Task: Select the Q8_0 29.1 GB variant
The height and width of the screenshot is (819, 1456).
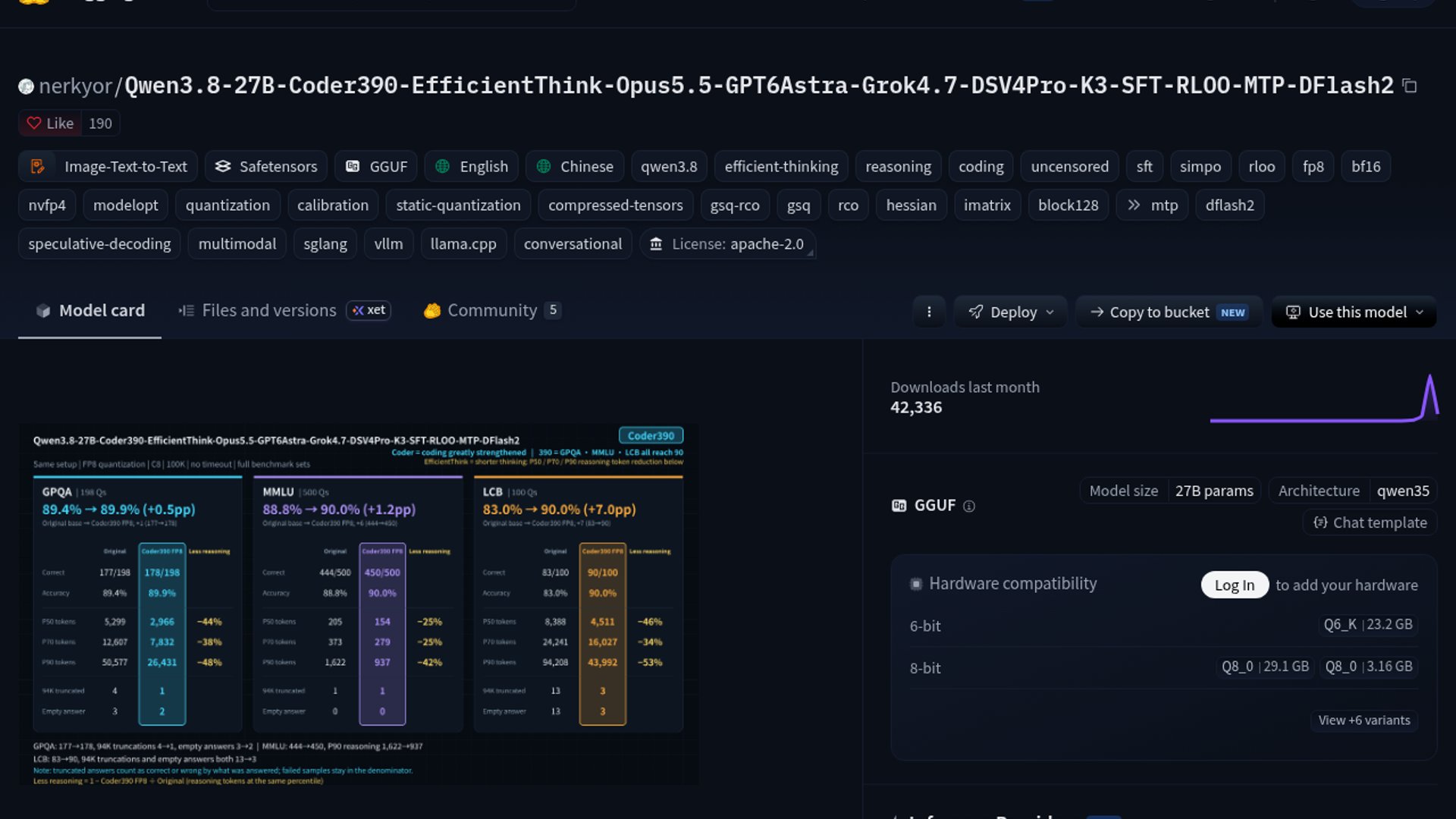Action: [x=1265, y=667]
